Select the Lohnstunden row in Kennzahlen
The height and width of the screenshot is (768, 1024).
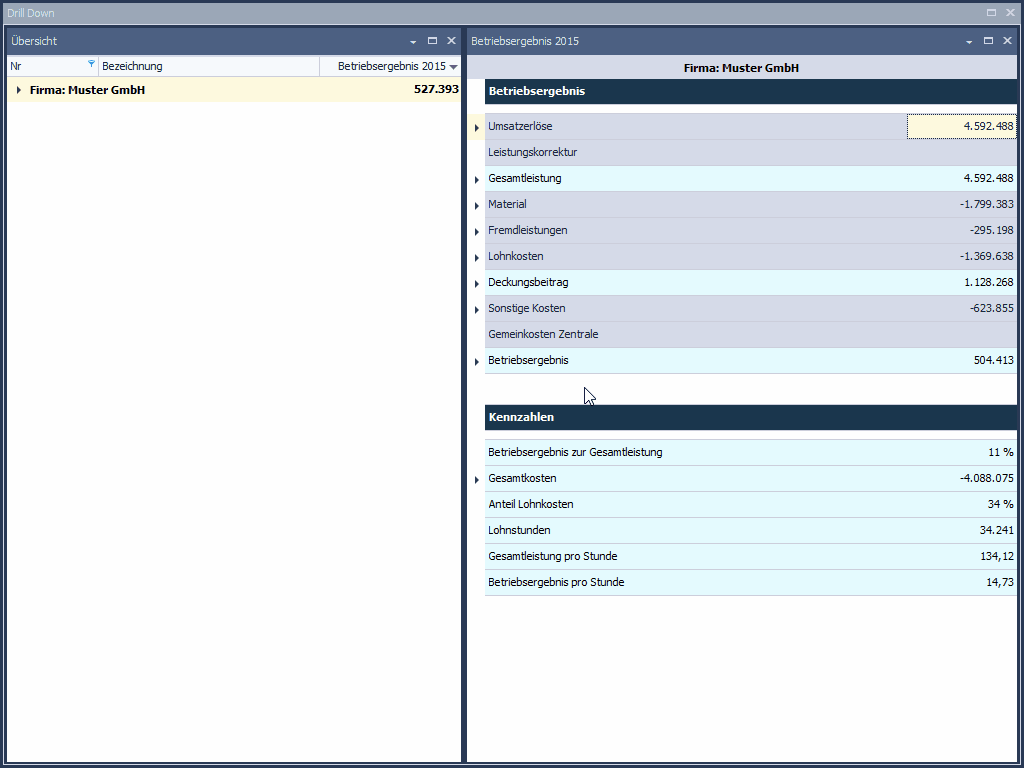point(519,531)
